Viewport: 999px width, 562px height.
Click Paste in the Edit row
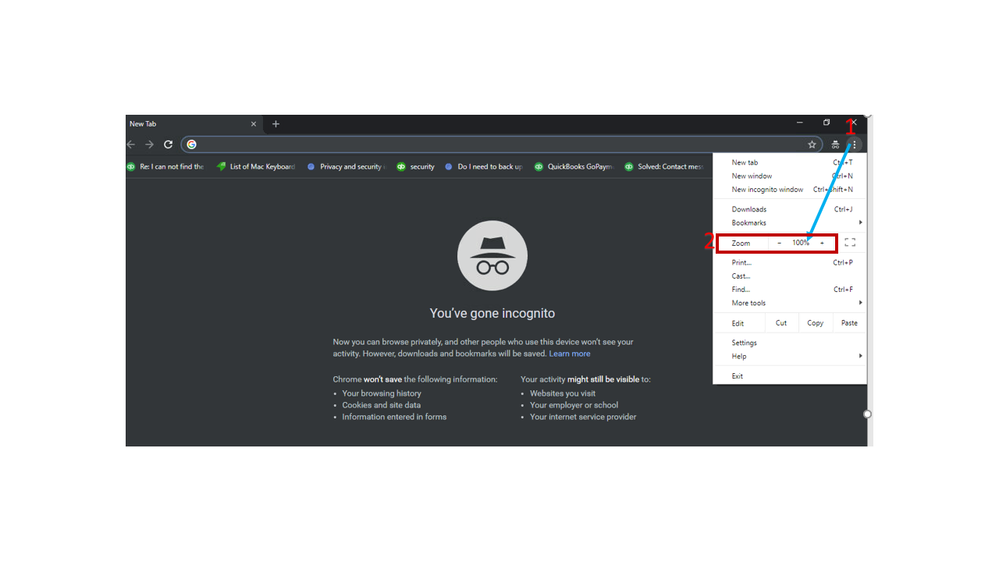click(849, 323)
